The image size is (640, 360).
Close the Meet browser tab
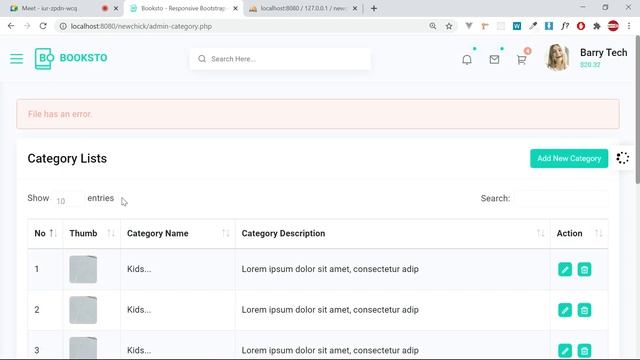(x=116, y=8)
